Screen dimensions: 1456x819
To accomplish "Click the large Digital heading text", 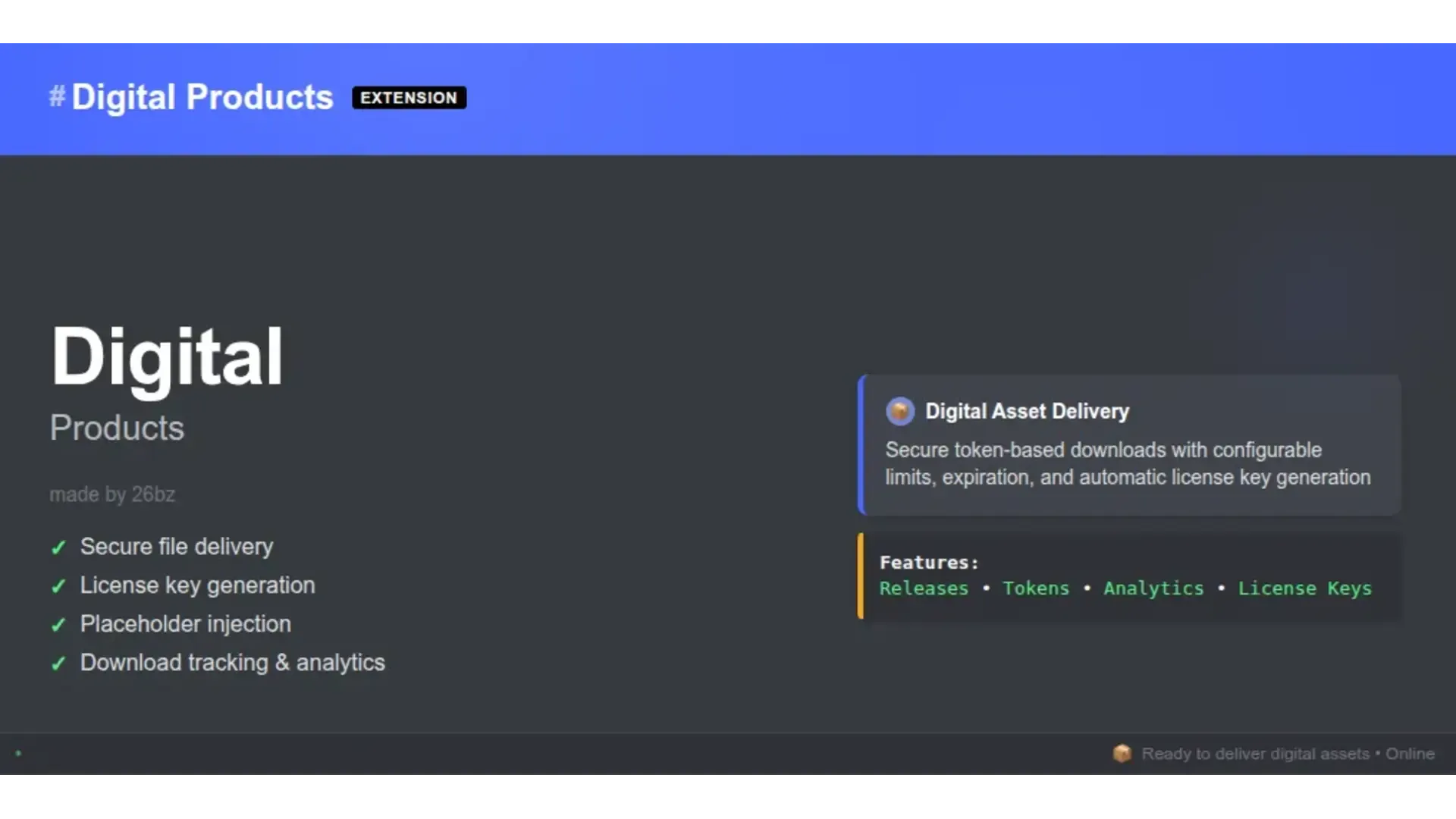I will click(x=167, y=356).
